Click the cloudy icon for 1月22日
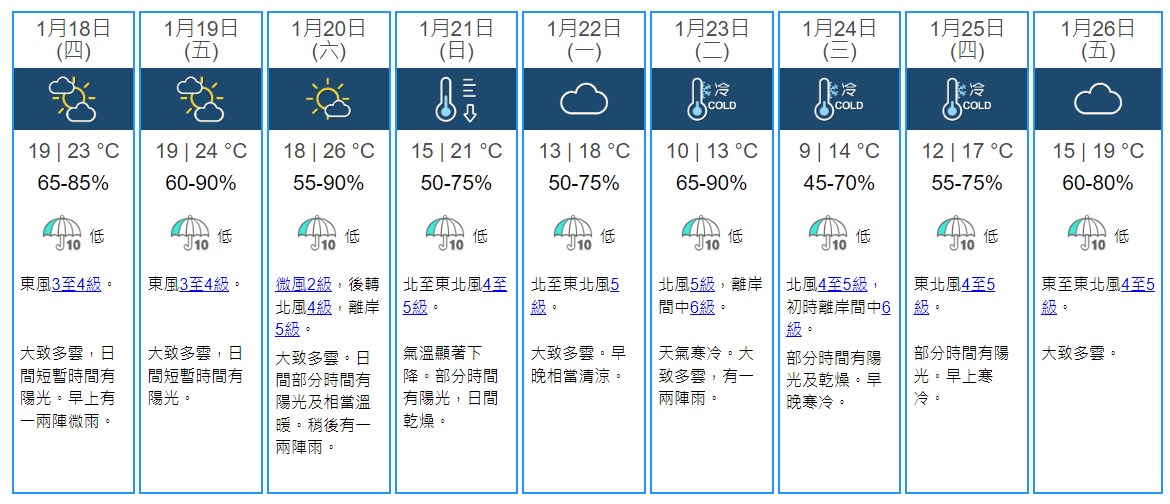 click(x=584, y=99)
